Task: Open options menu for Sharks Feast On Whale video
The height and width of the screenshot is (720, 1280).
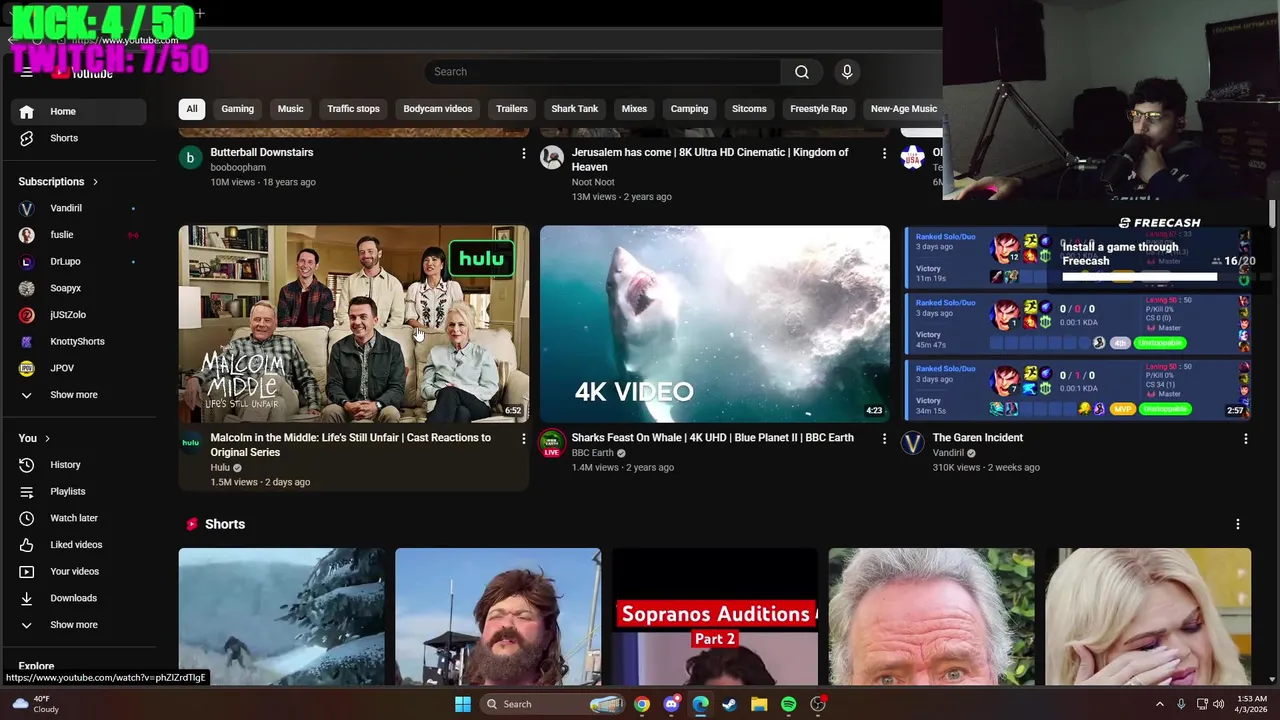Action: tap(884, 438)
